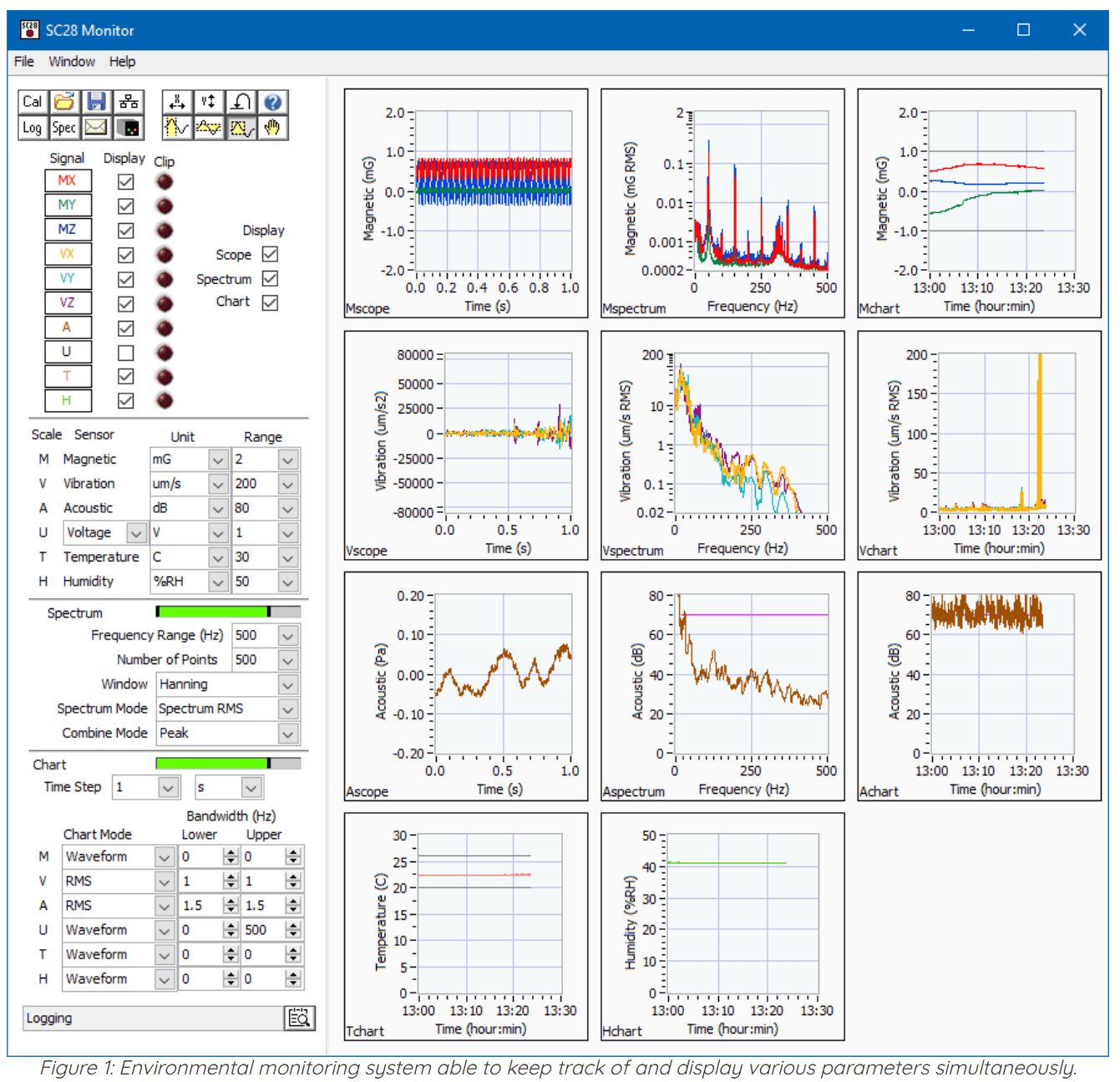Click the undo zoom arrow icon
The image size is (1120, 1082).
tap(241, 102)
